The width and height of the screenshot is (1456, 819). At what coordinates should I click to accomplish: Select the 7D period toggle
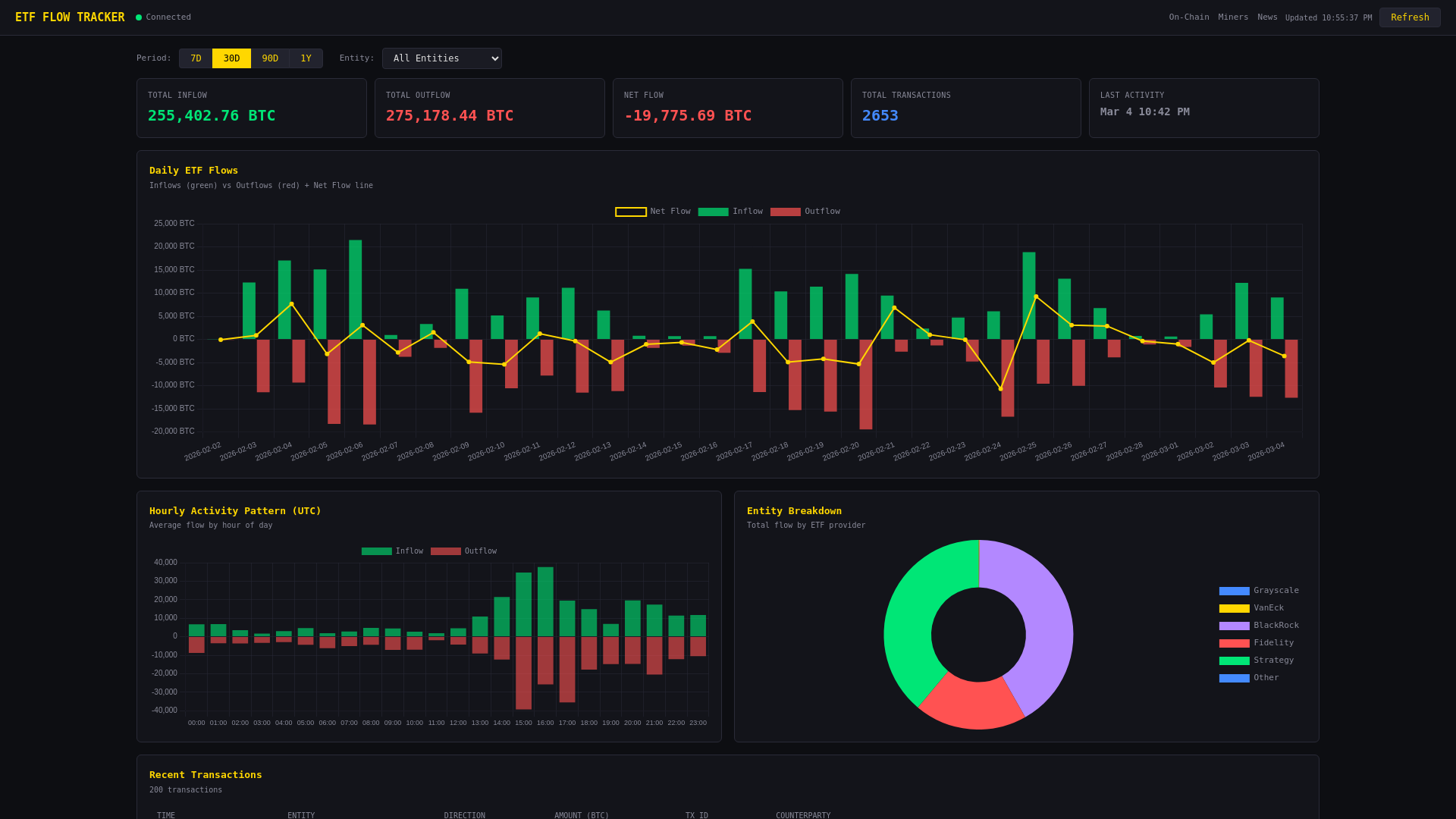196,58
